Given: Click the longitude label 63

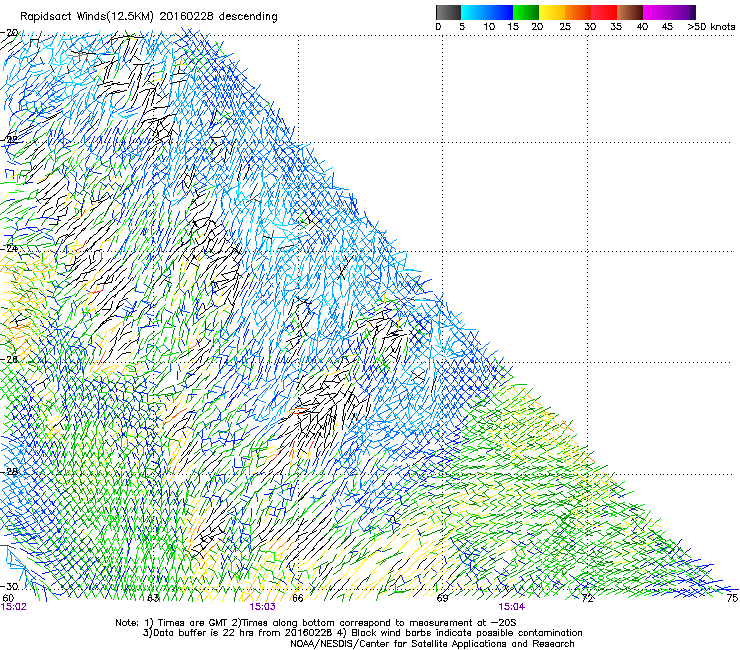Looking at the screenshot, I should [x=153, y=598].
